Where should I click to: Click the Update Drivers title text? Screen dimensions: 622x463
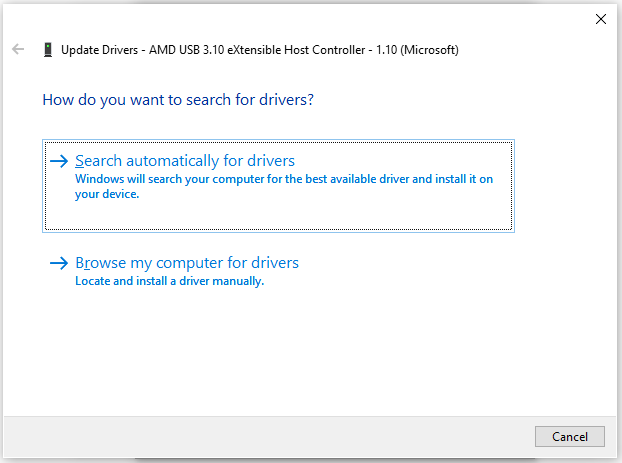point(260,50)
